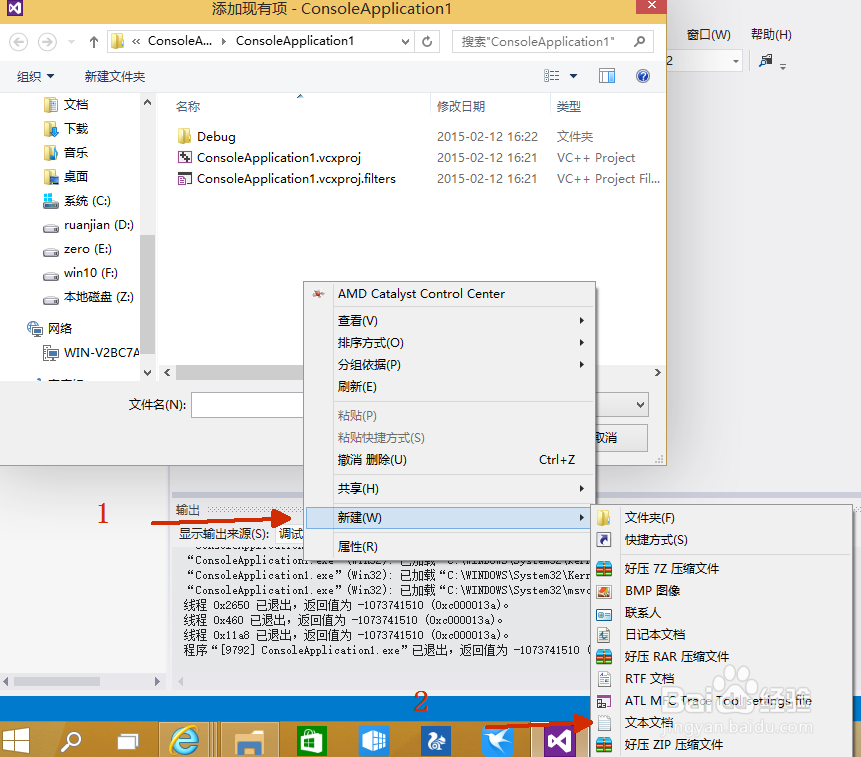Open the recent locations dropdown arrow
Screen dimensions: 861x757
pyautogui.click(x=71, y=42)
